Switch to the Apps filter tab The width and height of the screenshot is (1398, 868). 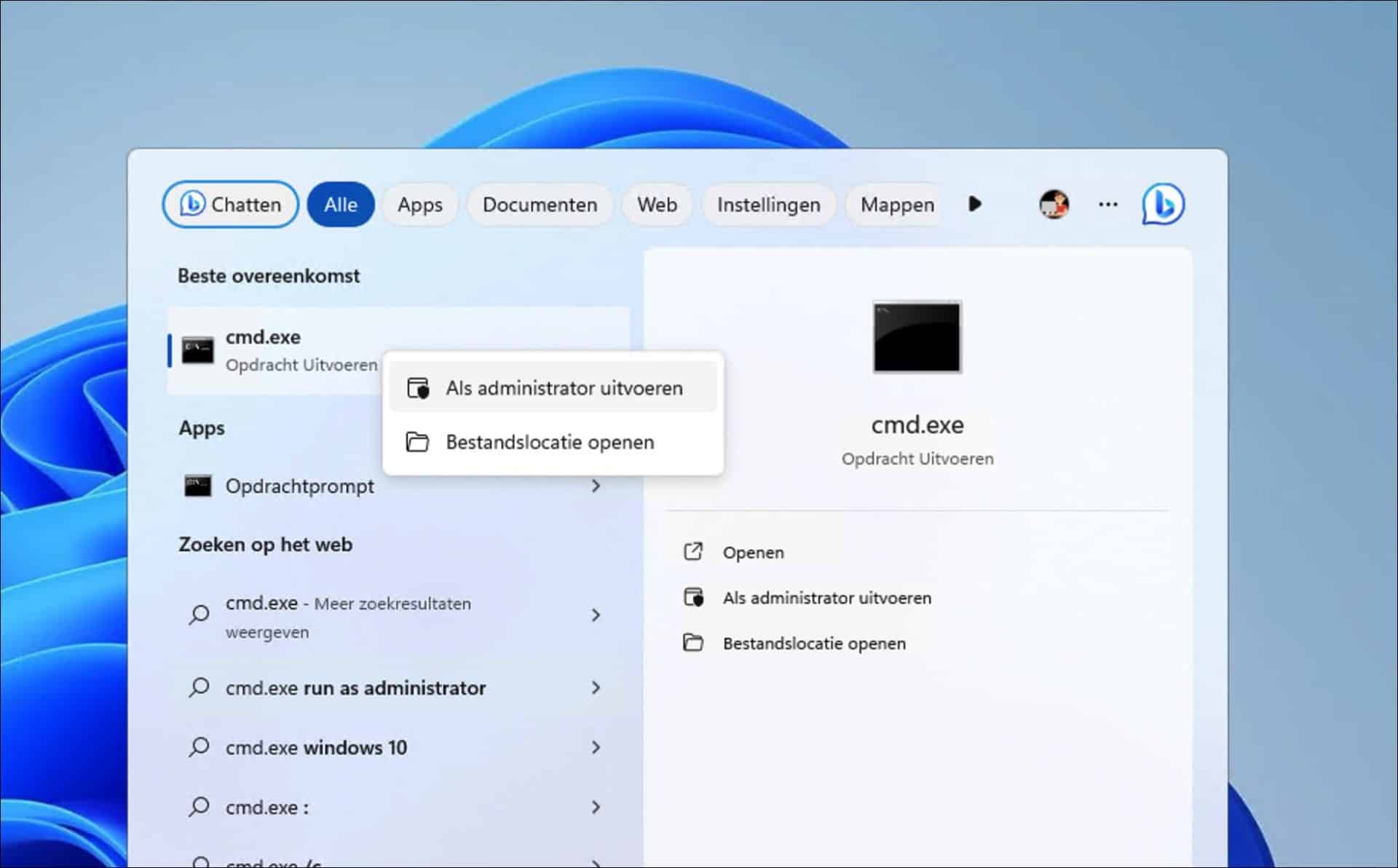tap(419, 205)
